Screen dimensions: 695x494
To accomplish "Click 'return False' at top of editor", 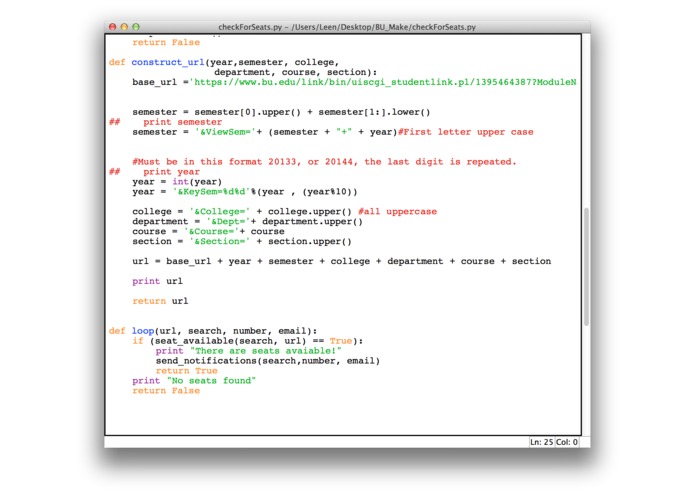I will pos(166,43).
